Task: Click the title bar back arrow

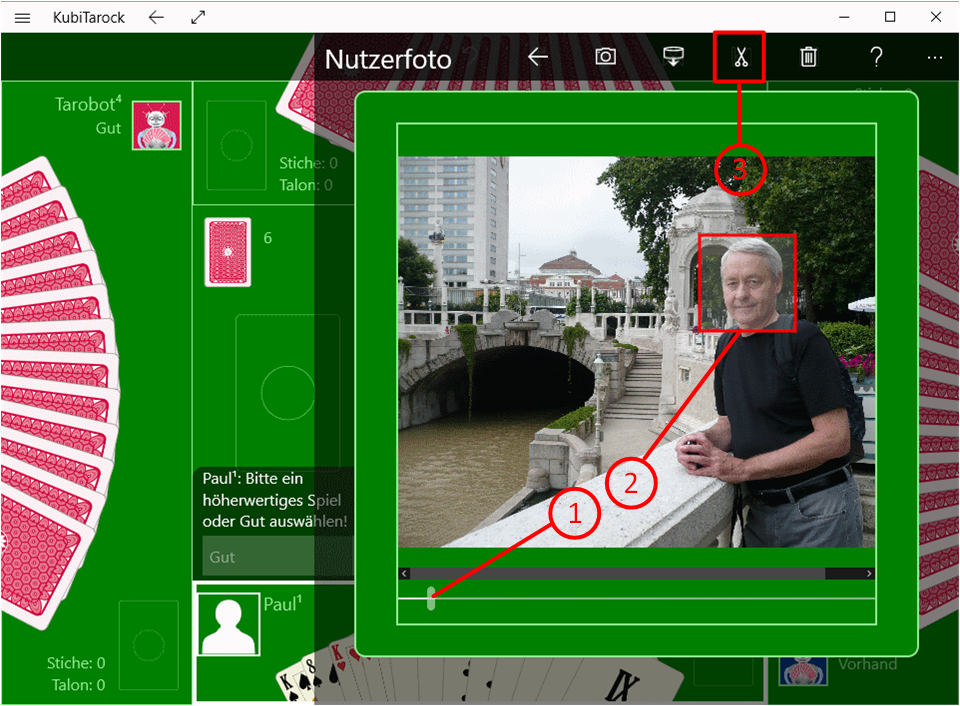Action: point(155,17)
